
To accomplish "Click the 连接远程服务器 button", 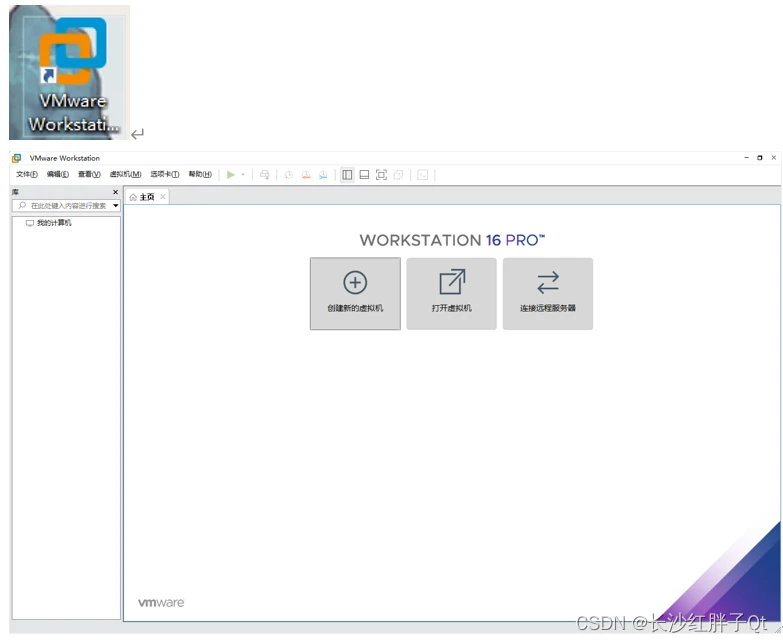I will (548, 294).
